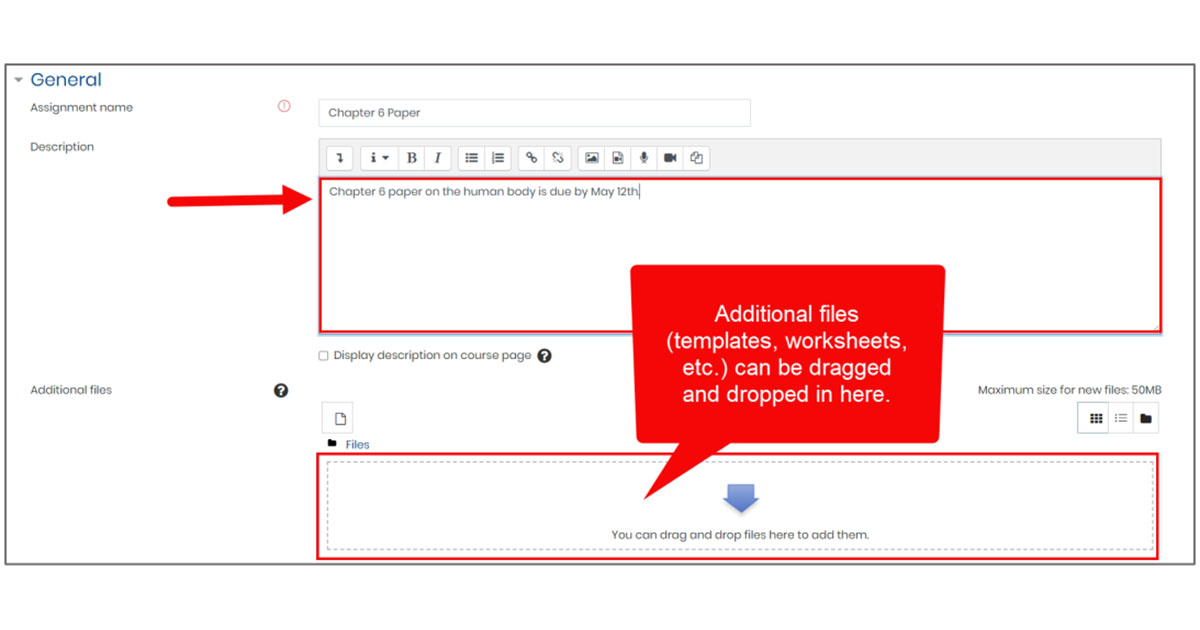The image size is (1200, 630).
Task: Enable Display description on course page
Action: click(323, 355)
